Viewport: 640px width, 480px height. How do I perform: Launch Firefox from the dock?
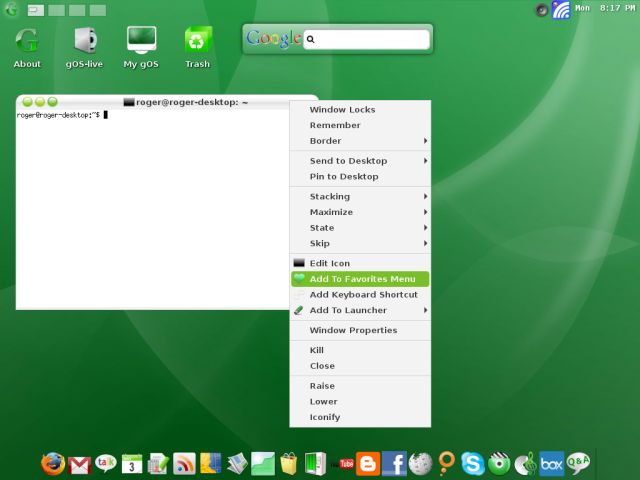tap(53, 464)
